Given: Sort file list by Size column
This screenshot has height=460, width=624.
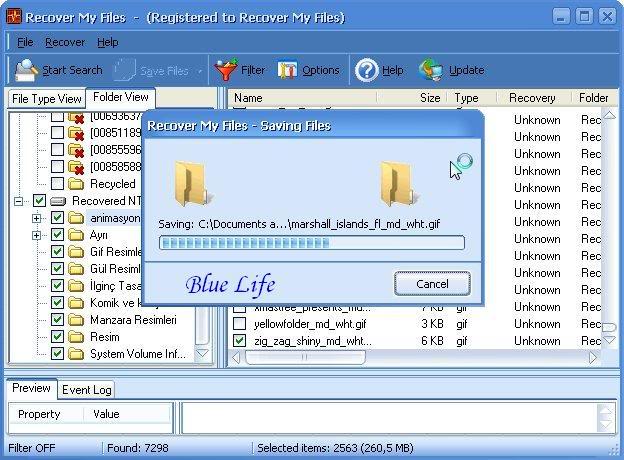Looking at the screenshot, I should point(412,98).
